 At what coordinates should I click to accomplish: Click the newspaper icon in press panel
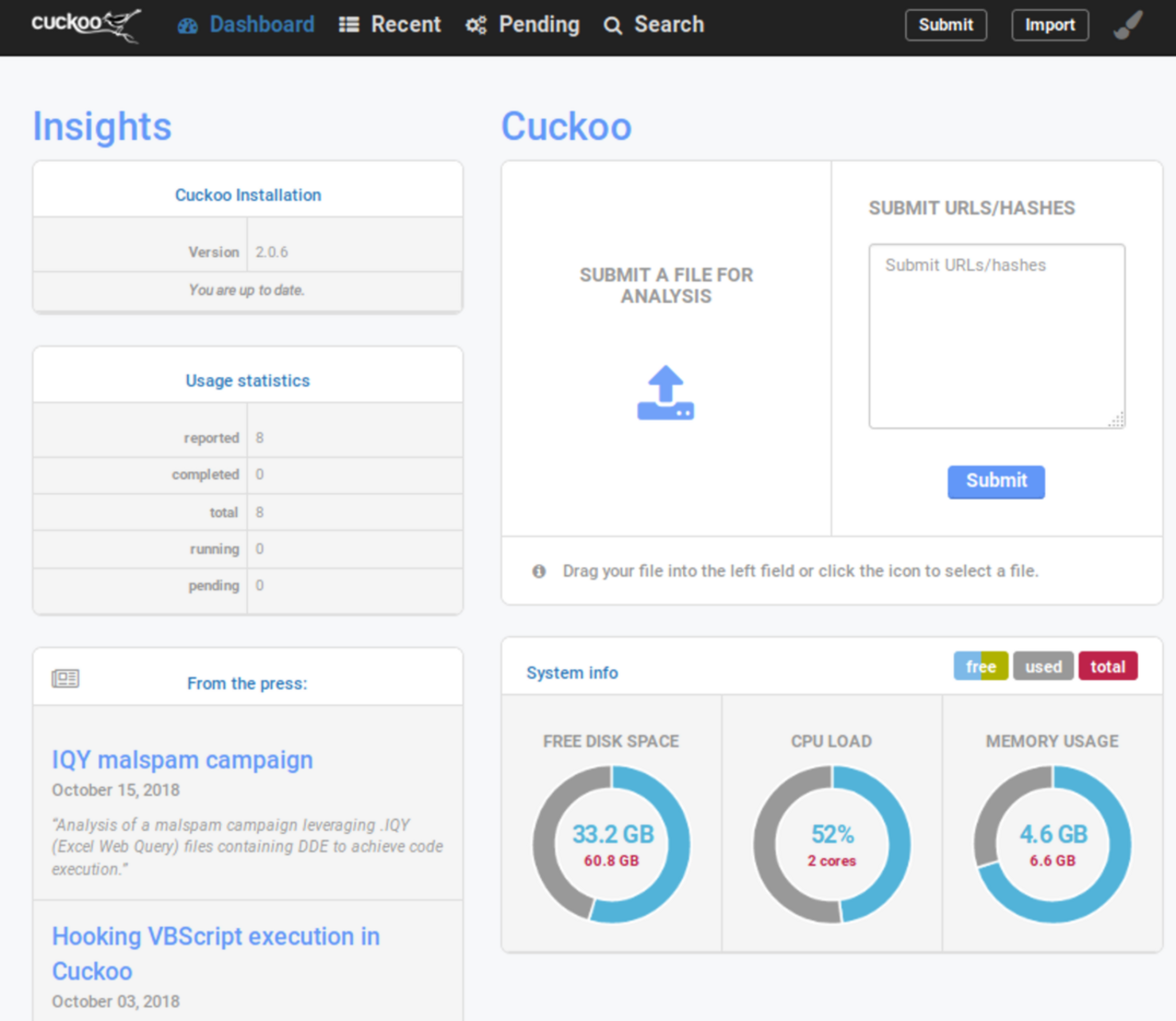point(65,678)
